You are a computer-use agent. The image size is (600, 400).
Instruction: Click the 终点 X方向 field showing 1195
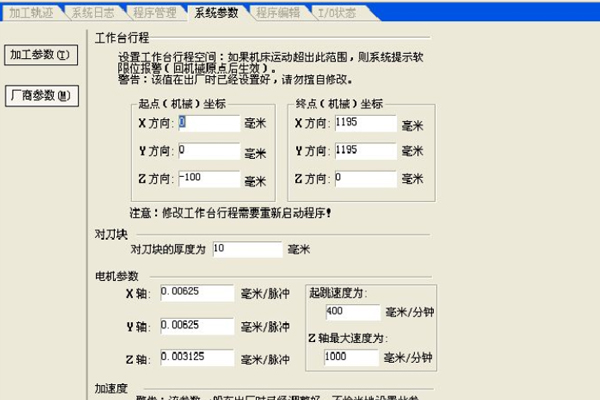[x=365, y=123]
